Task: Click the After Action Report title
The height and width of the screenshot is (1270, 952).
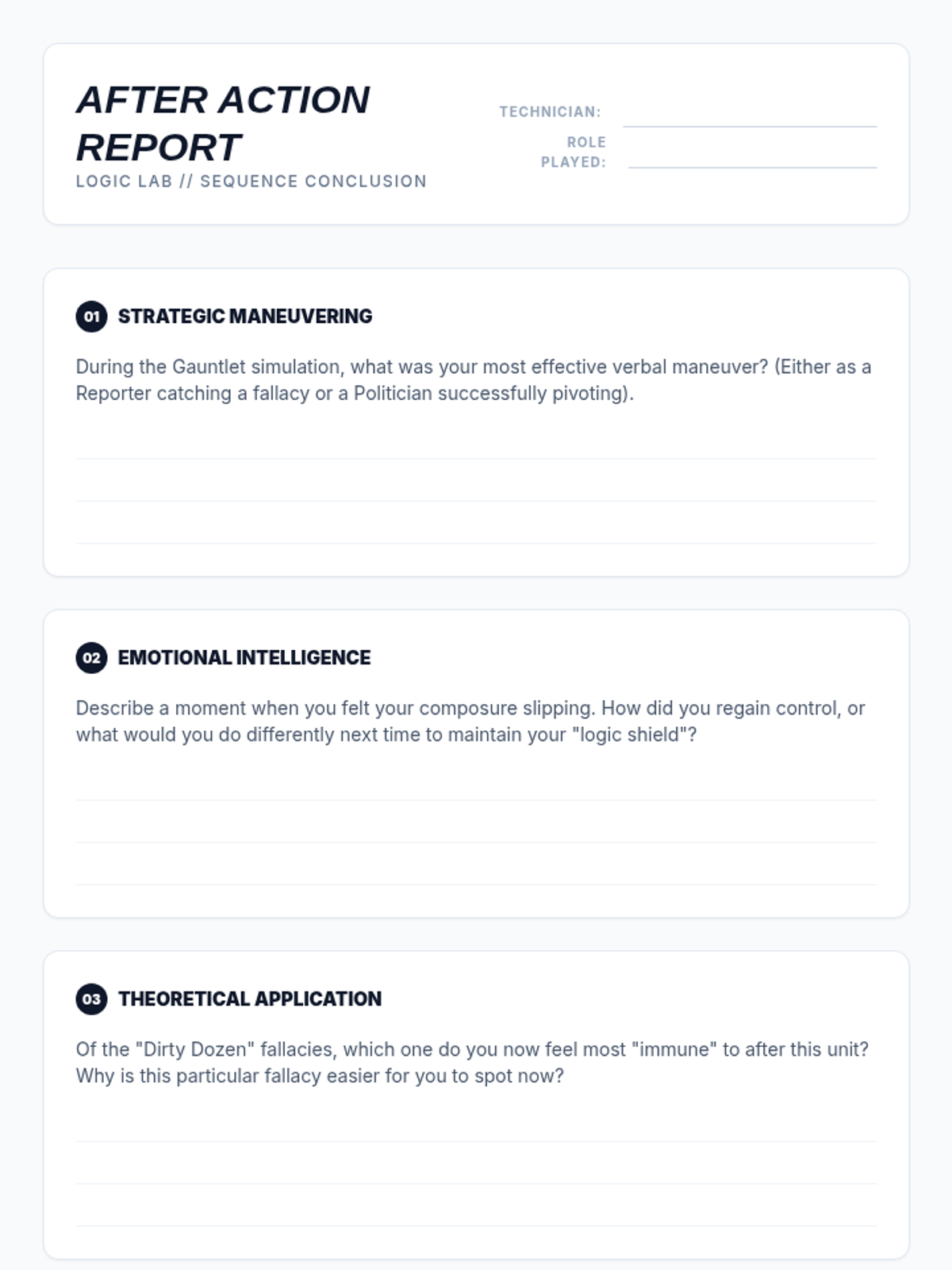Action: pos(223,123)
